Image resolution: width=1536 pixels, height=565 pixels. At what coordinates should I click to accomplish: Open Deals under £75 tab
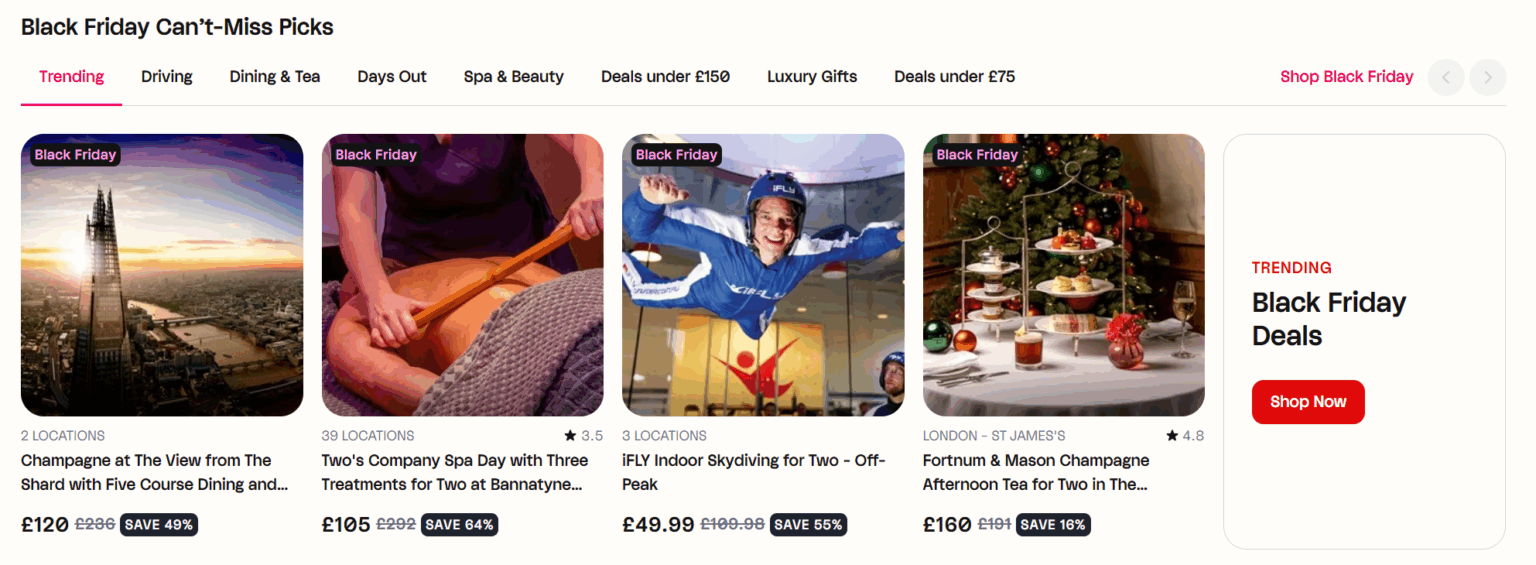(954, 77)
